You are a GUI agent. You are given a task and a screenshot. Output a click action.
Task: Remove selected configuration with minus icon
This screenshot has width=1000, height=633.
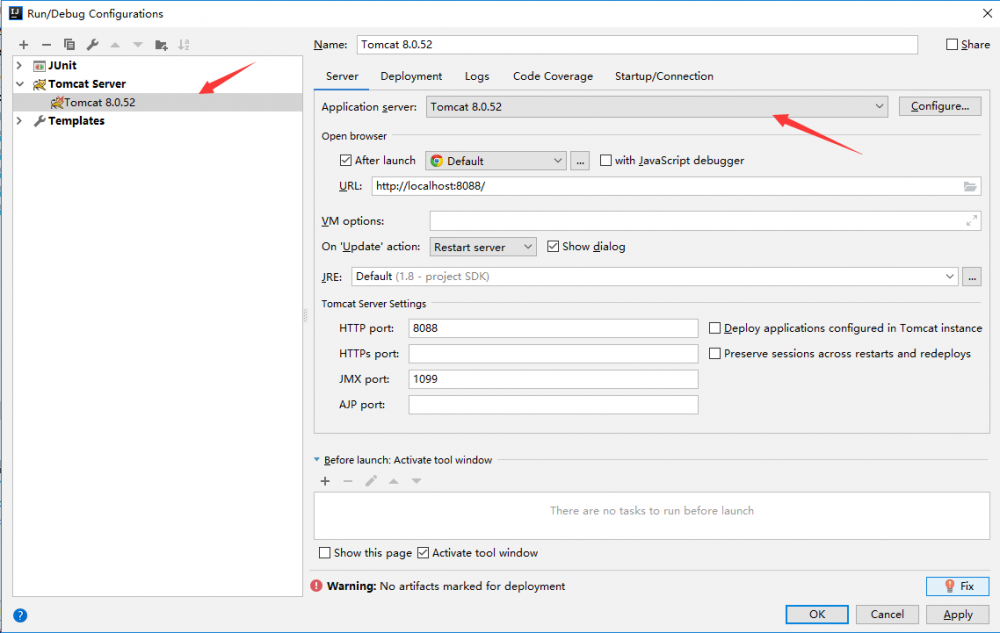tap(46, 45)
